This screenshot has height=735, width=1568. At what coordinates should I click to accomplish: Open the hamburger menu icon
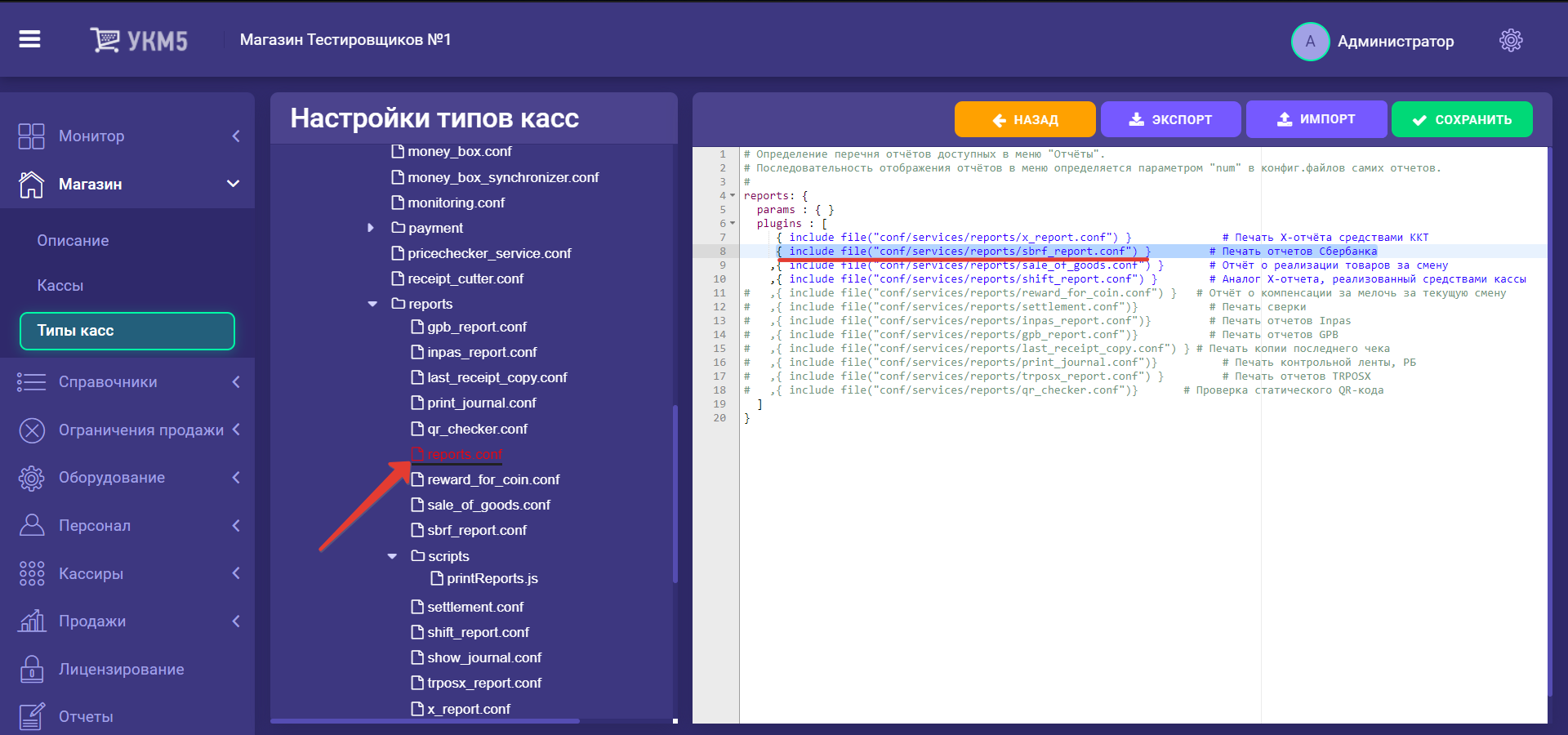tap(30, 39)
